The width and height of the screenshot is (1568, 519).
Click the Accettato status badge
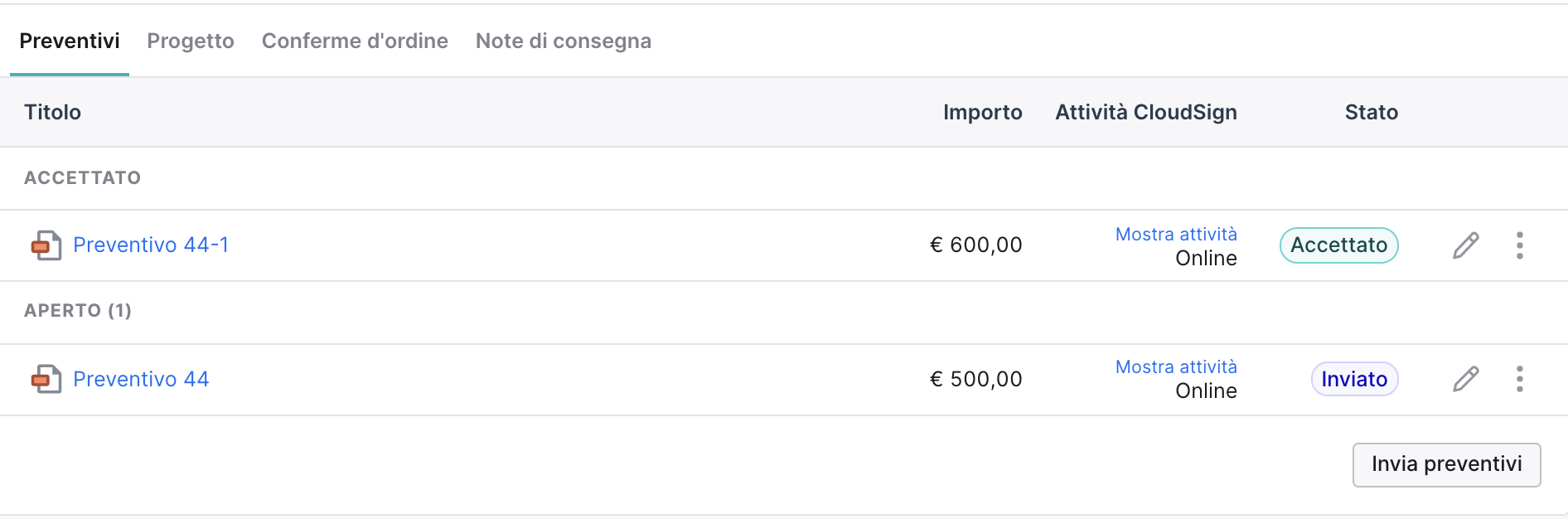pyautogui.click(x=1339, y=245)
